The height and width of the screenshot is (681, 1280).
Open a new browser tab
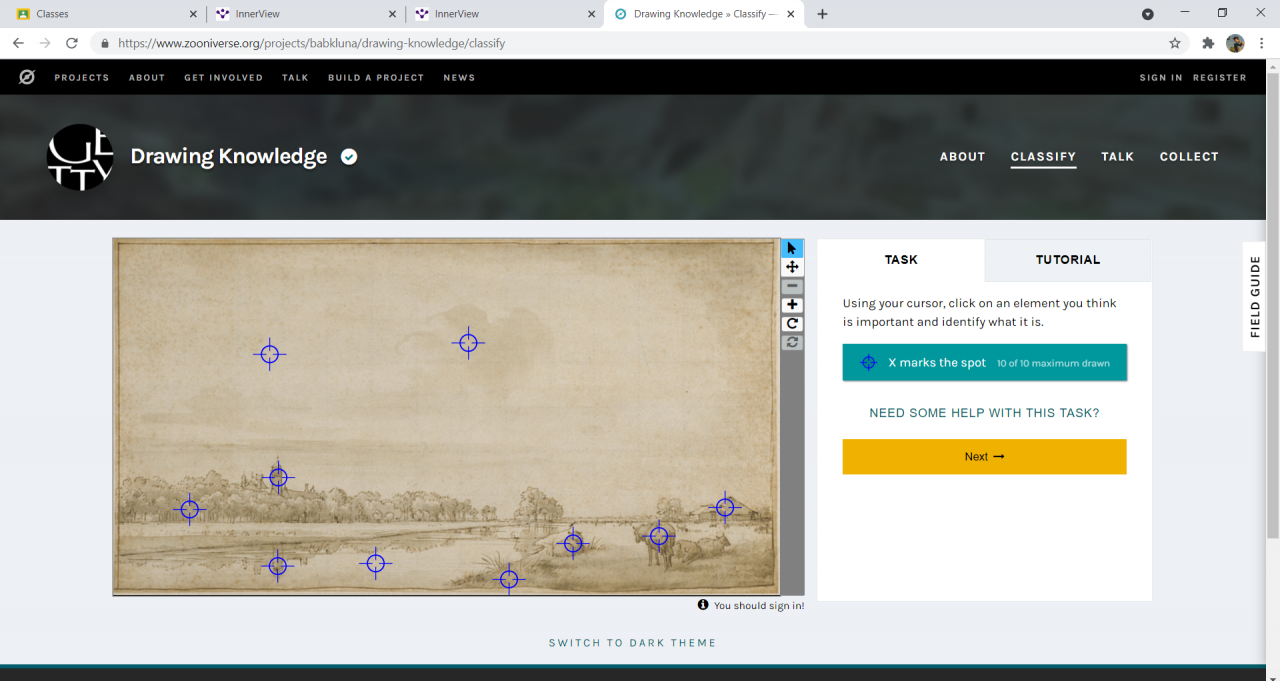(x=822, y=14)
